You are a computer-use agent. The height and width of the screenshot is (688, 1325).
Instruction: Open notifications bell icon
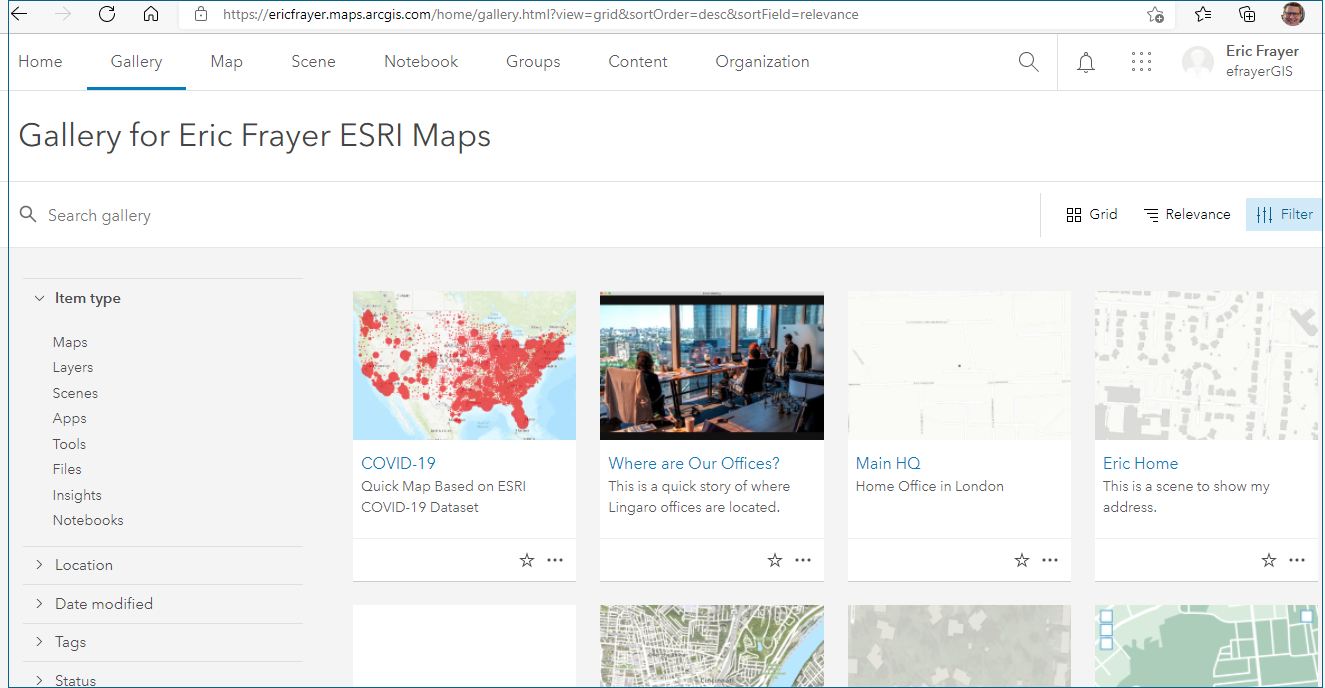(x=1085, y=63)
